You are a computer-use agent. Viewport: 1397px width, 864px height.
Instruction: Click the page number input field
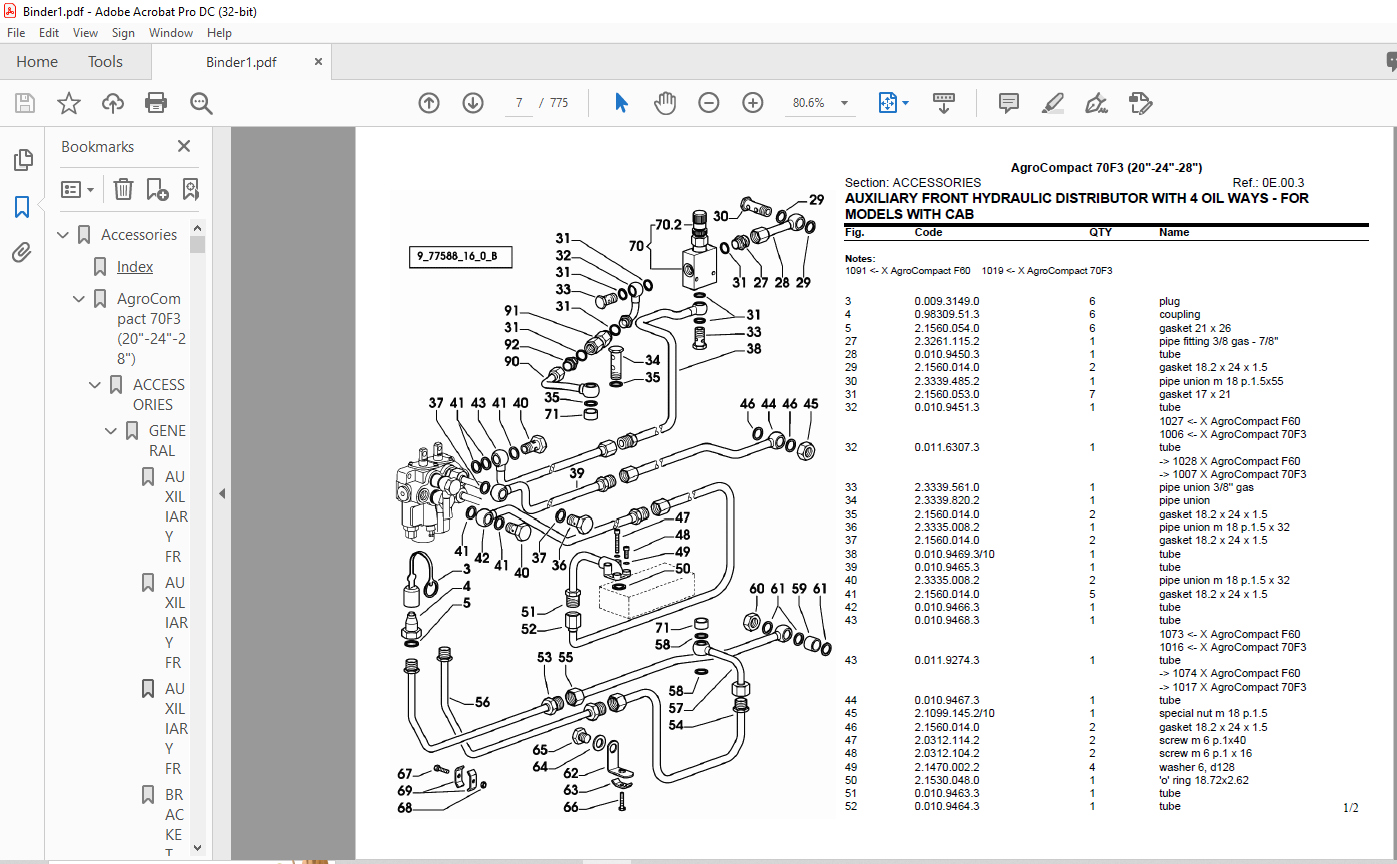tap(519, 103)
